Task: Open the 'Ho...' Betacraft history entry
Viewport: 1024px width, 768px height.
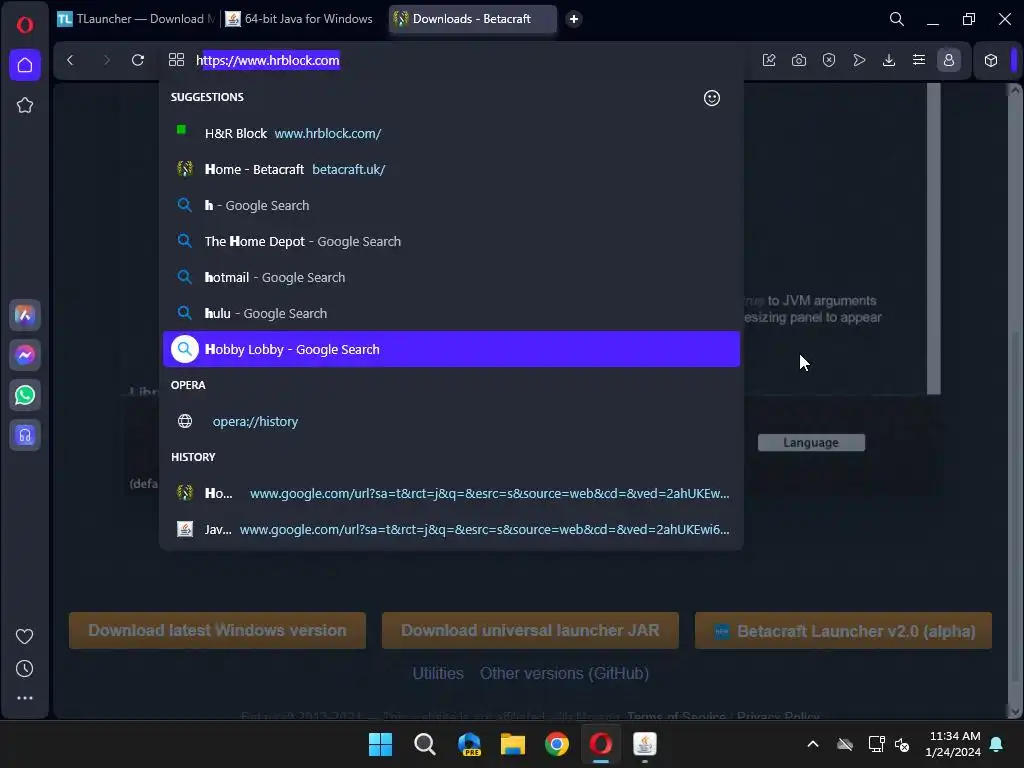Action: coord(451,493)
